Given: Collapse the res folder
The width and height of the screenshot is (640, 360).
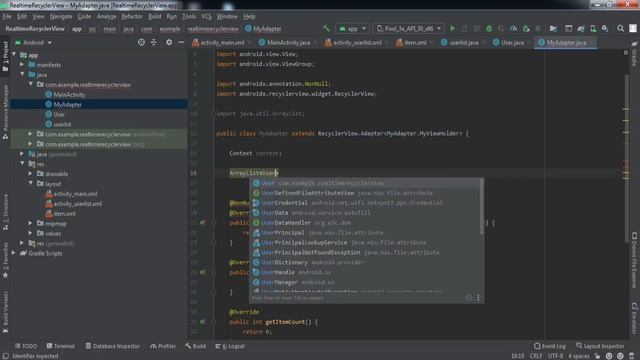Looking at the screenshot, I should click(x=22, y=164).
